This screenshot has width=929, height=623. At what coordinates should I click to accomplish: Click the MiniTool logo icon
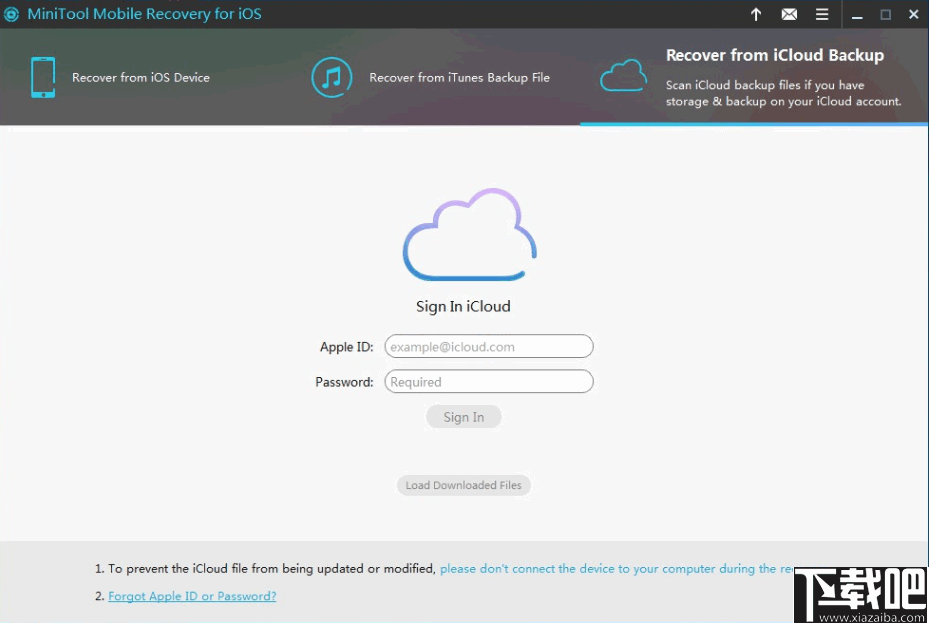tap(13, 14)
